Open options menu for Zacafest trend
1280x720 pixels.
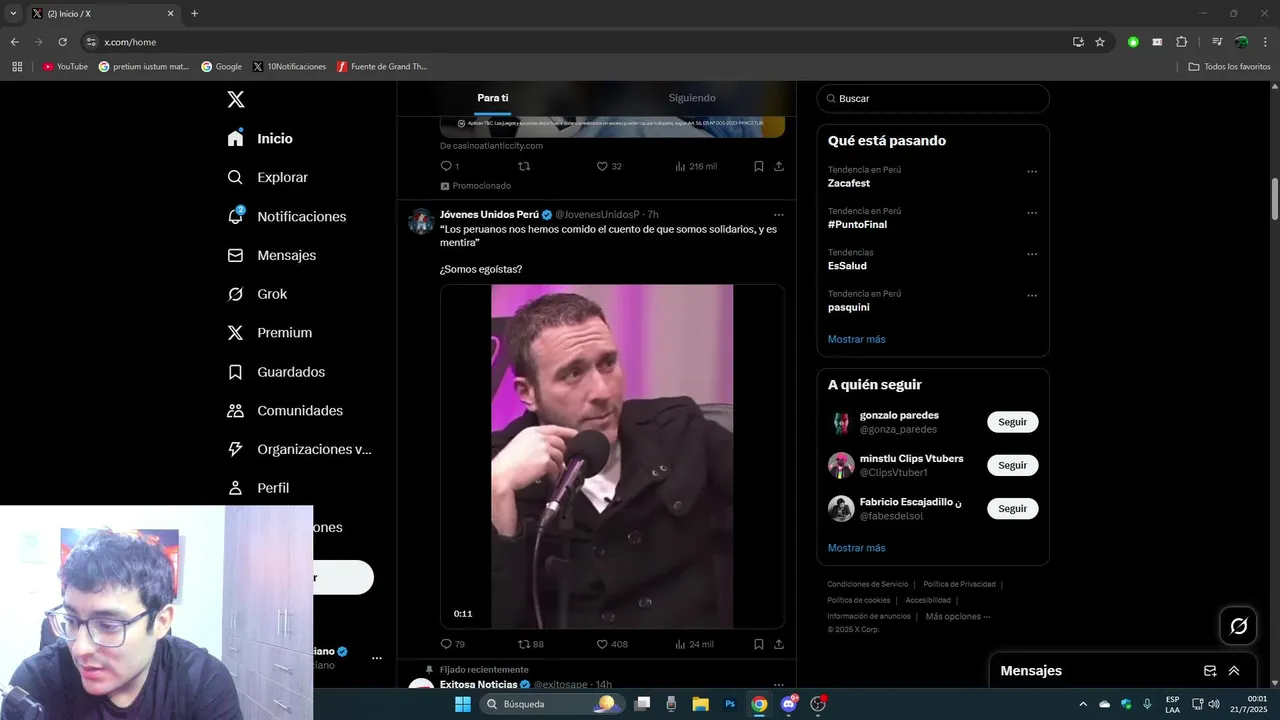pyautogui.click(x=1032, y=172)
